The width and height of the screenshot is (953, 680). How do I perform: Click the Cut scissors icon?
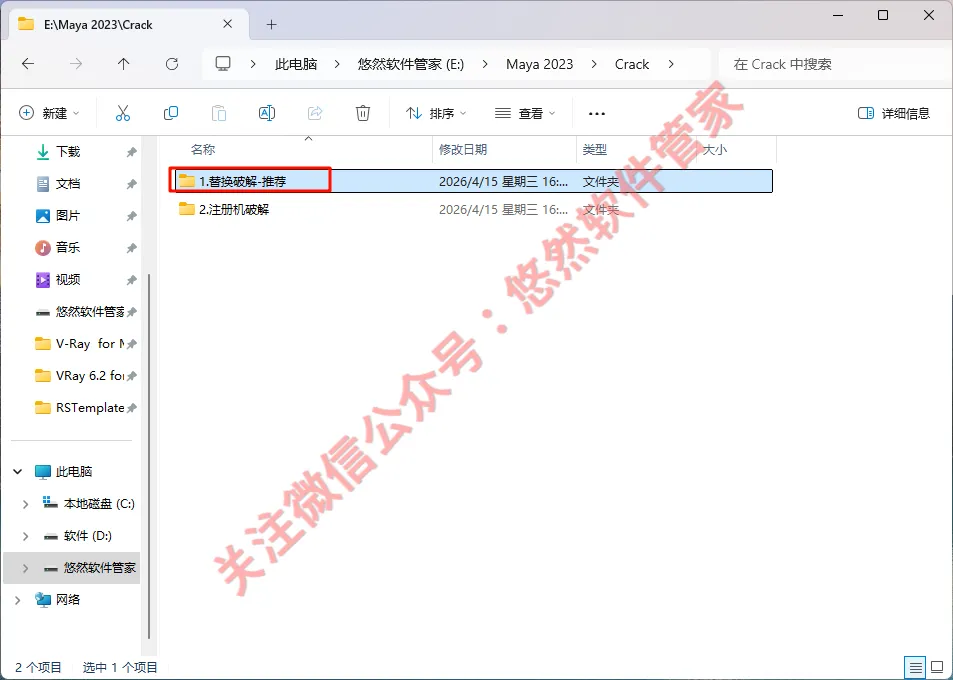coord(123,113)
